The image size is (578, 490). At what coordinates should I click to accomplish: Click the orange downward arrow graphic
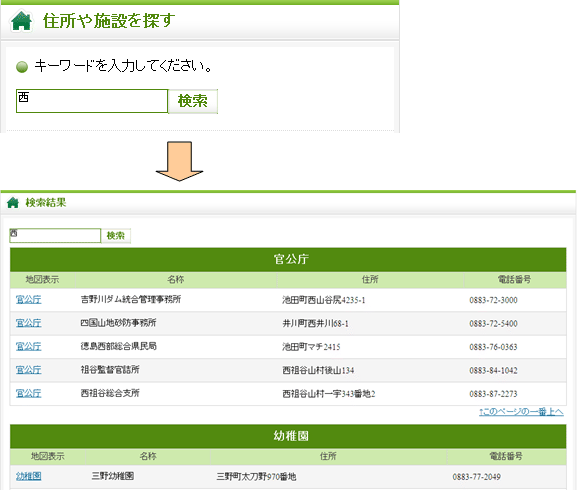(180, 161)
